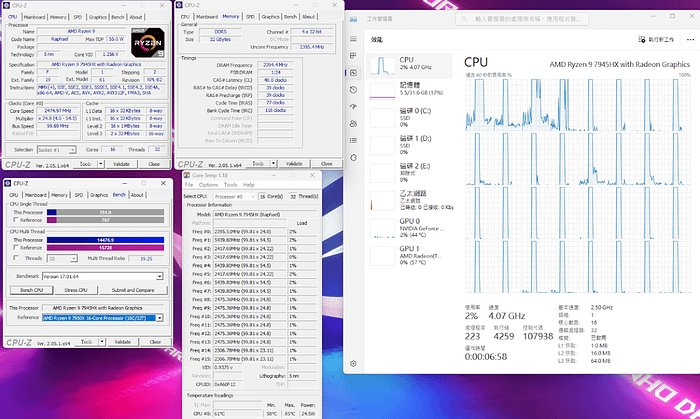Switch to SPD tab in CPU-Z Memory window
Image resolution: width=700 pixels, height=419 pixels.
point(250,17)
